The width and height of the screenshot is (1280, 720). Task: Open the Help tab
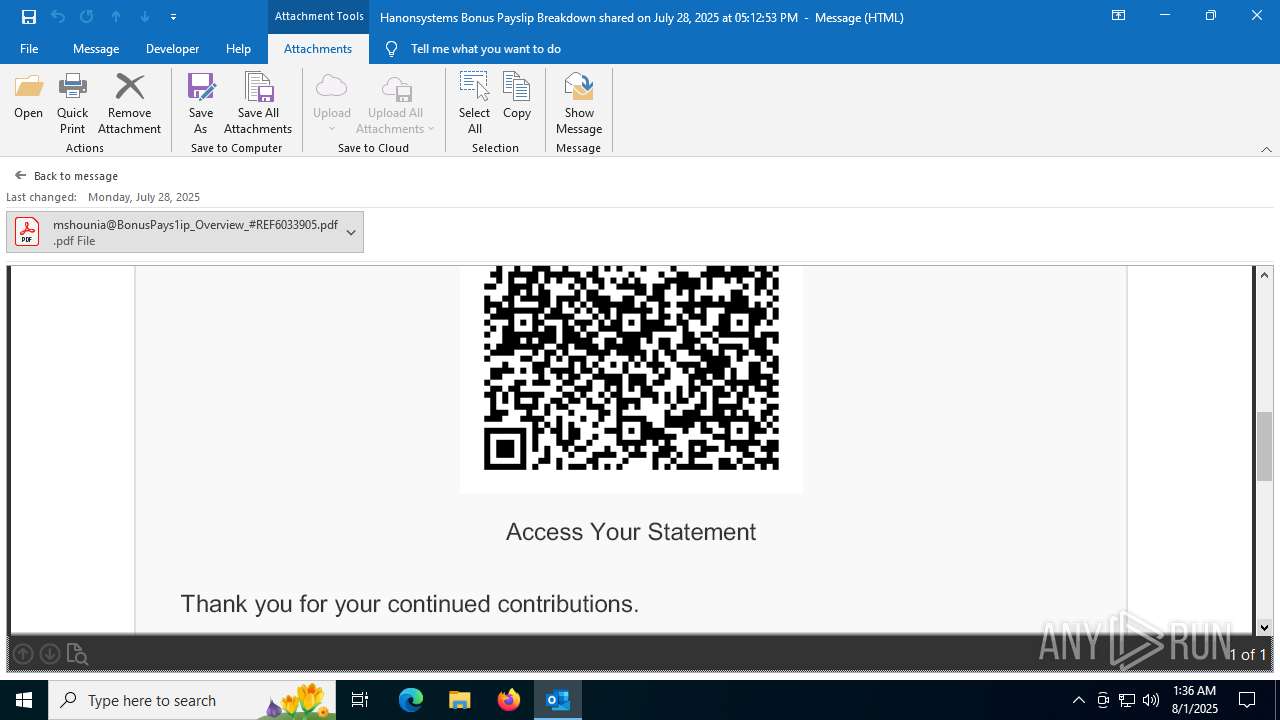[238, 49]
